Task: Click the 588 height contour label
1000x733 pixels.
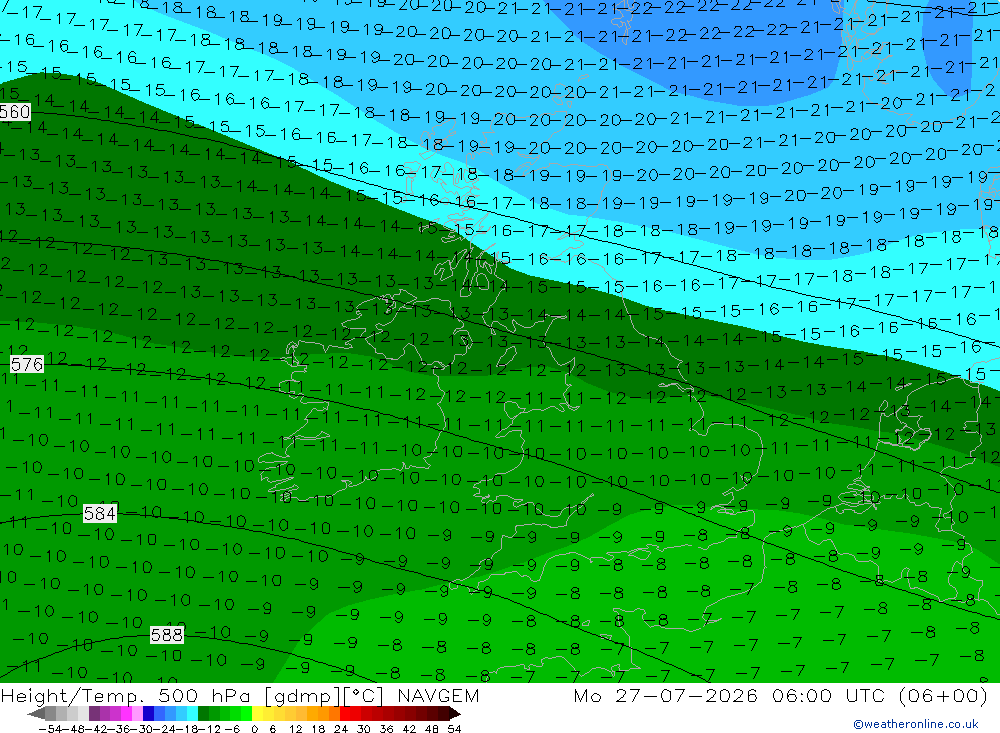Action: tap(167, 635)
